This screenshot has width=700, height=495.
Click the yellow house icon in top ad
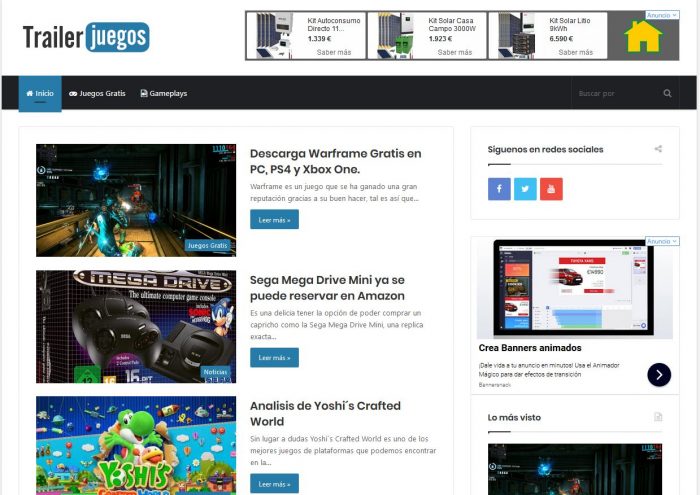pyautogui.click(x=642, y=37)
